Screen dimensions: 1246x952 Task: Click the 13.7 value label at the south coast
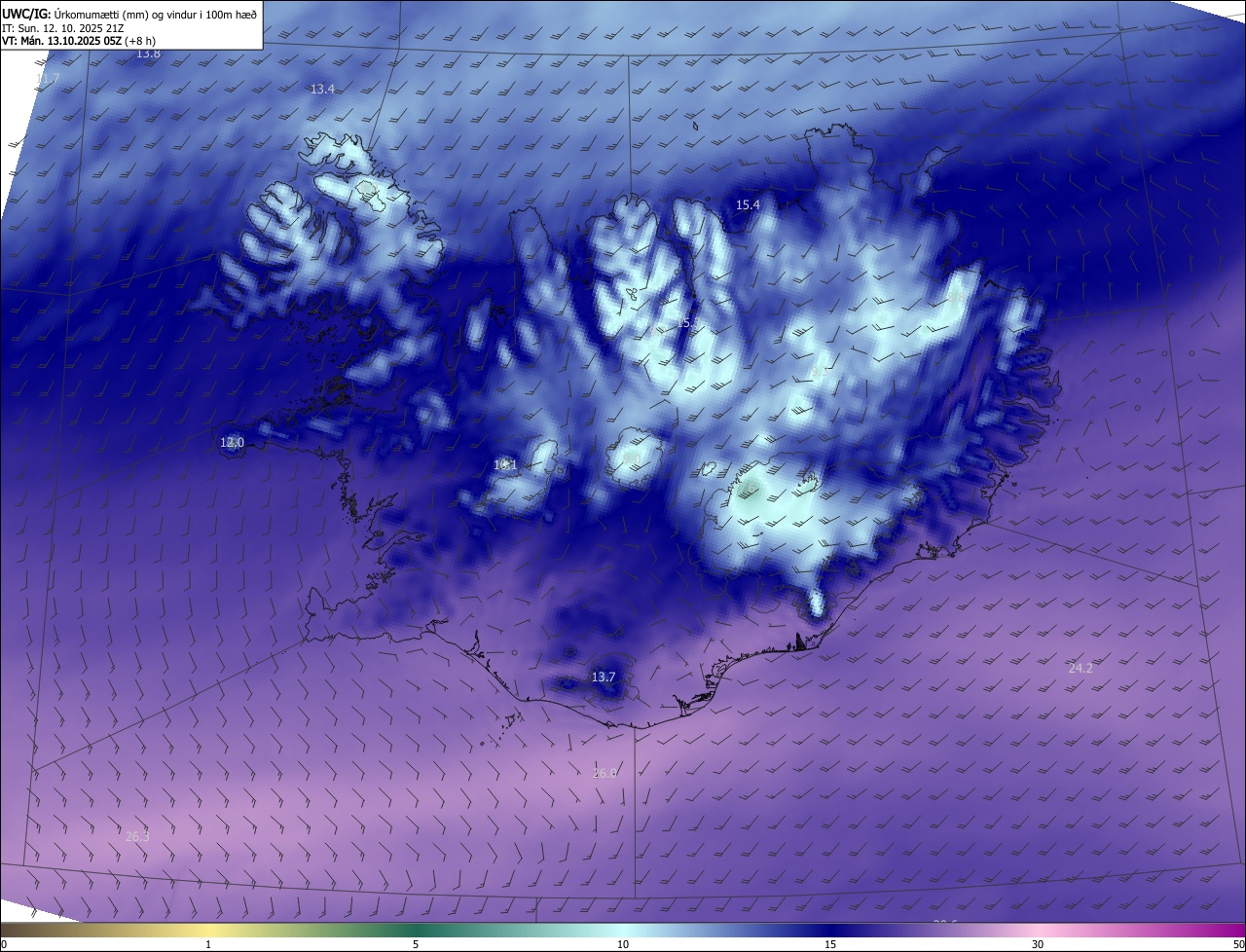point(604,677)
